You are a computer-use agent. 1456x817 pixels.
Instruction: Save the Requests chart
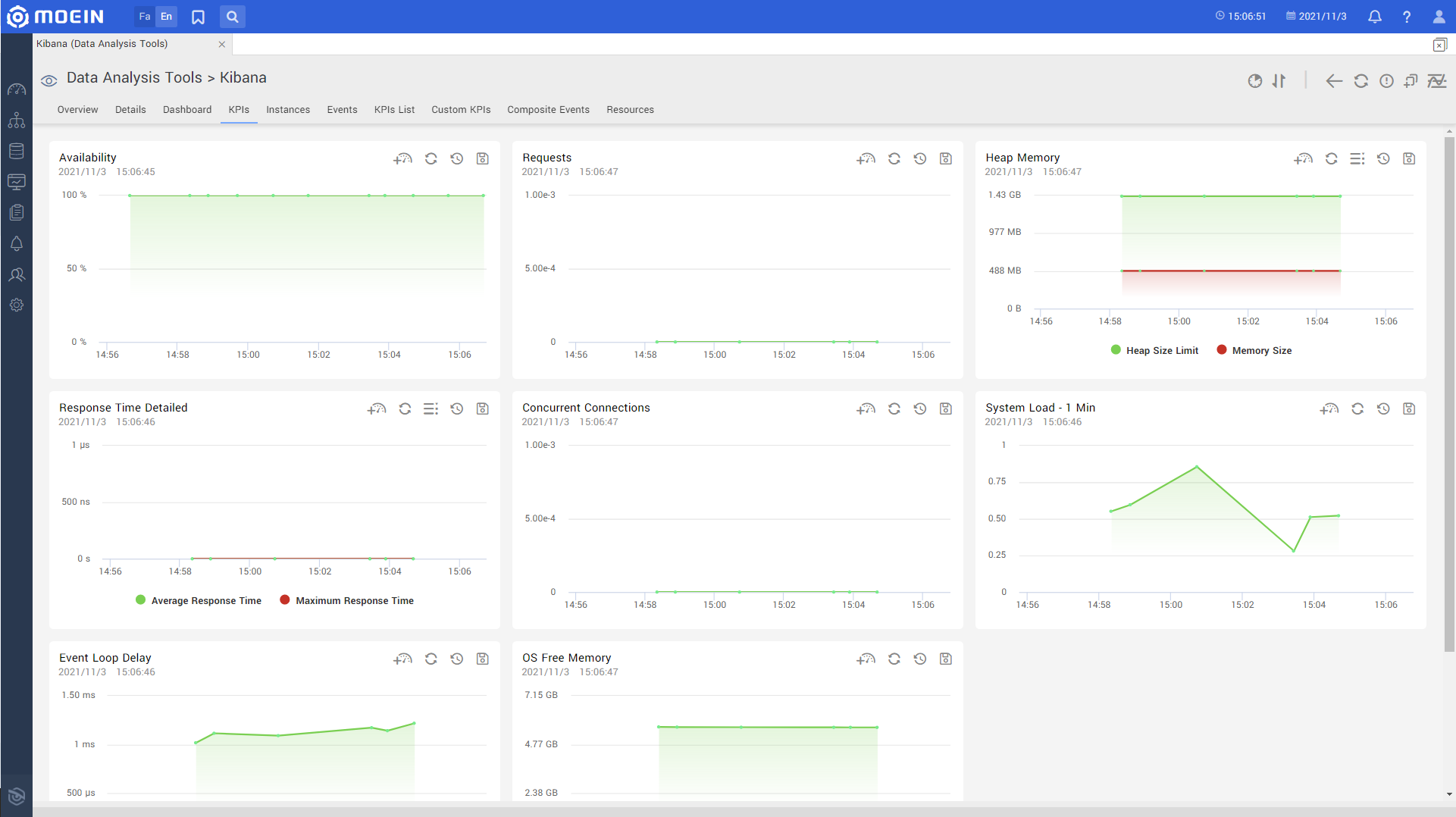(946, 158)
